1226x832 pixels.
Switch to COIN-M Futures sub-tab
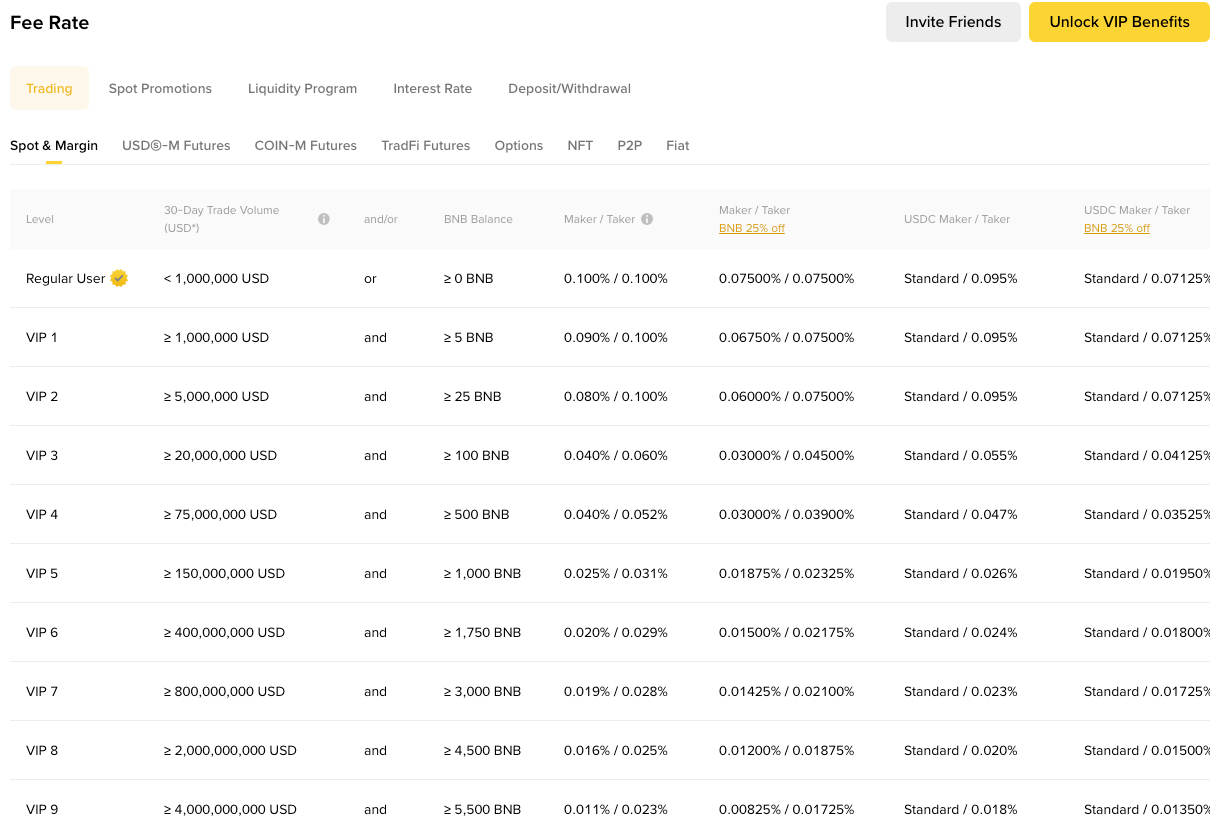click(305, 146)
